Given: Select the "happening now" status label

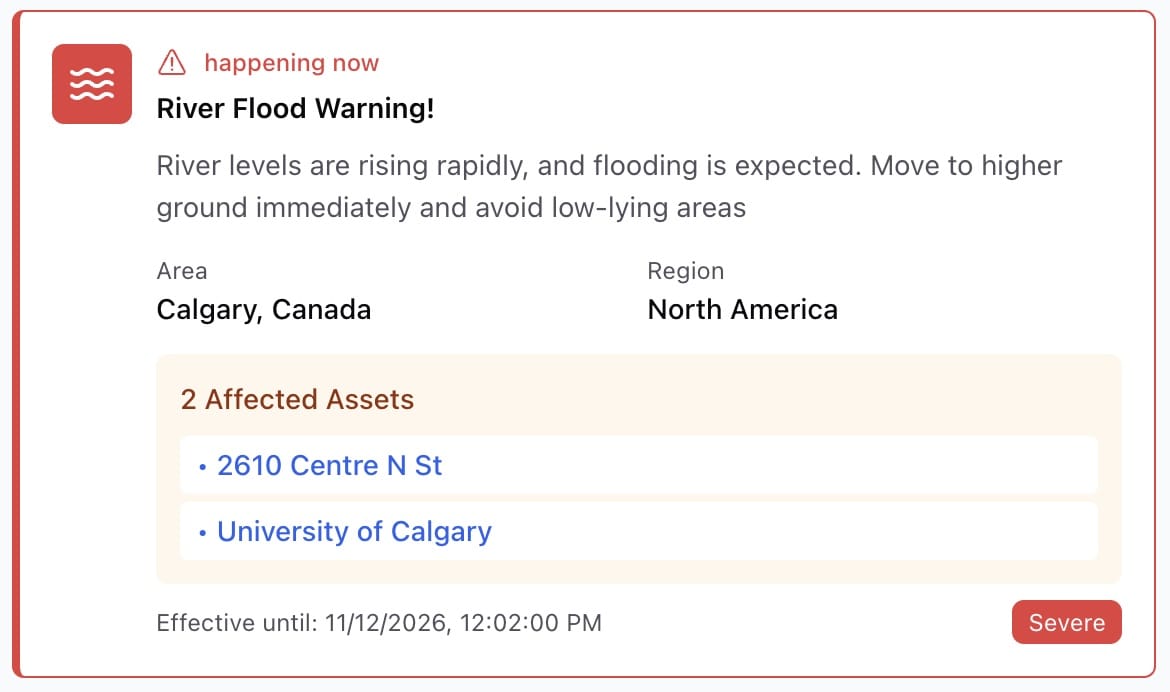Looking at the screenshot, I should [291, 63].
